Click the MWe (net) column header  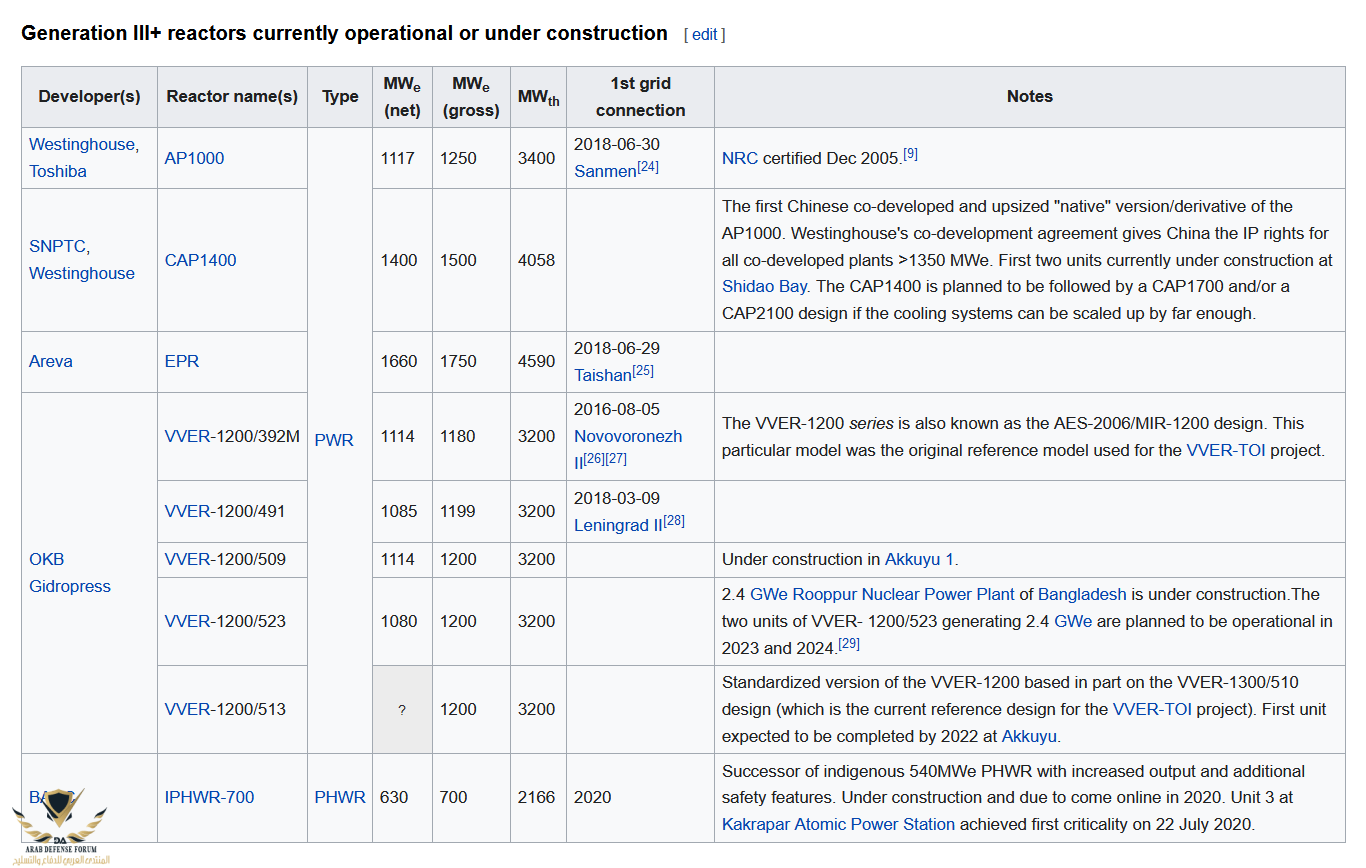(402, 97)
